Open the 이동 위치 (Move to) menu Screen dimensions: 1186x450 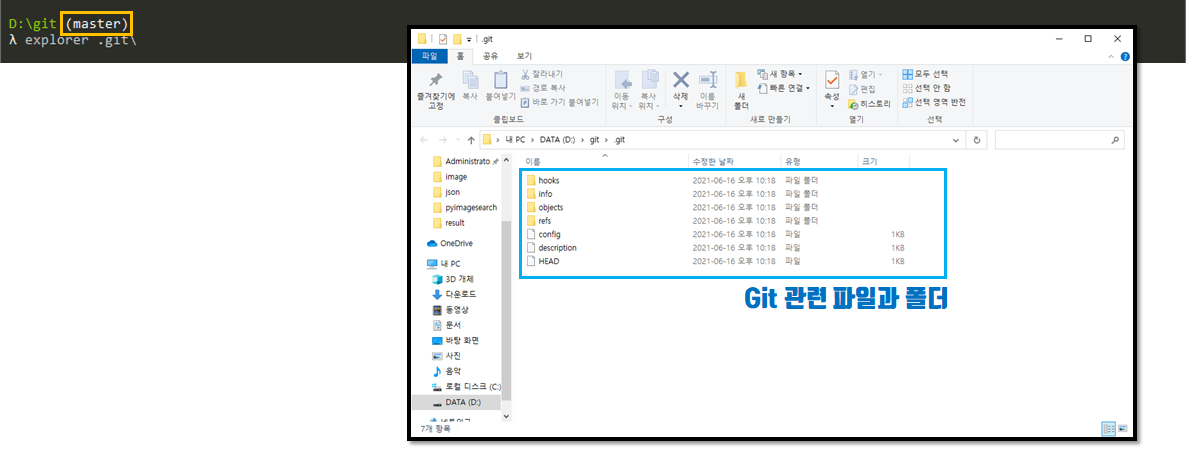[x=622, y=90]
